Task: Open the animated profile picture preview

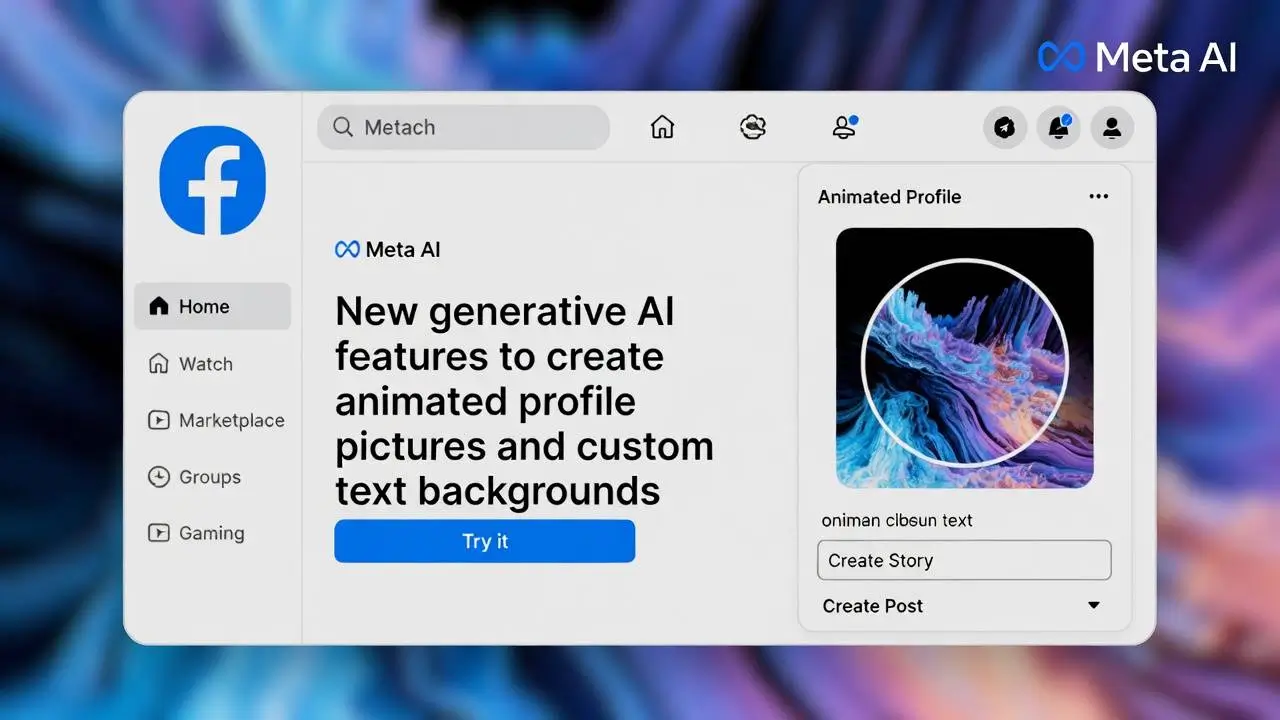Action: click(x=965, y=358)
